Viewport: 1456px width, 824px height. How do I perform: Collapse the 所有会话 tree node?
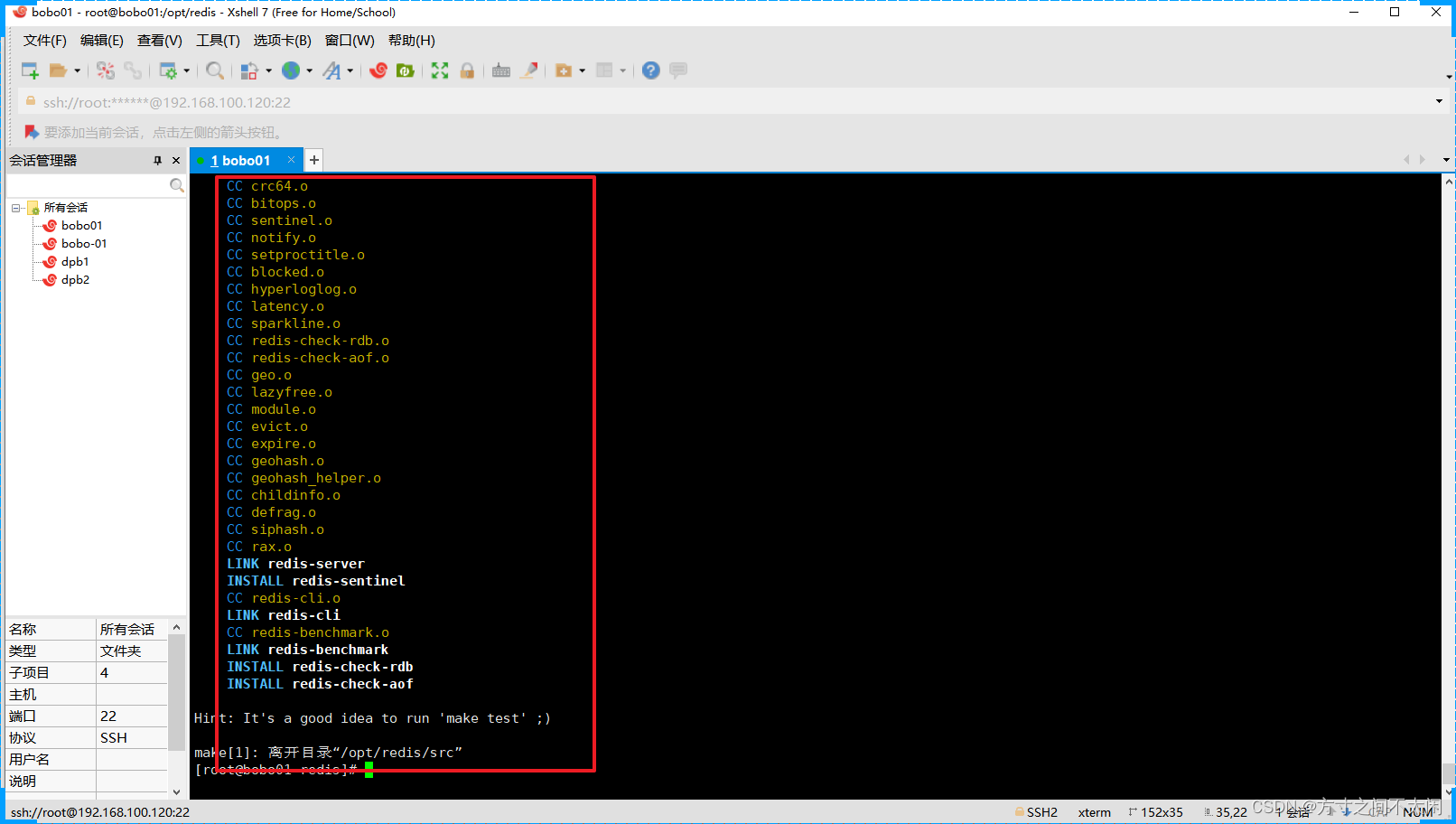(x=14, y=207)
